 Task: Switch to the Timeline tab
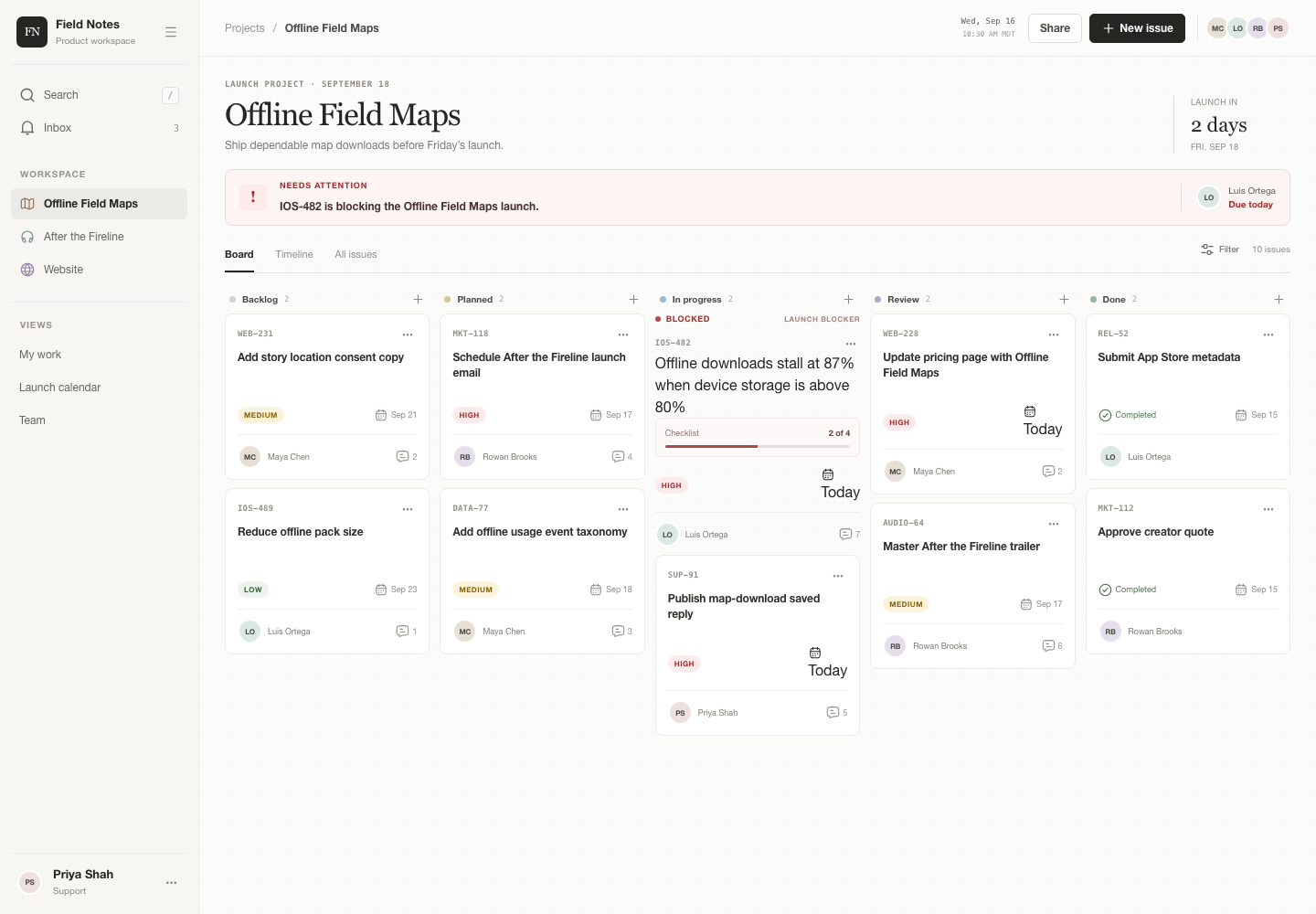294,254
